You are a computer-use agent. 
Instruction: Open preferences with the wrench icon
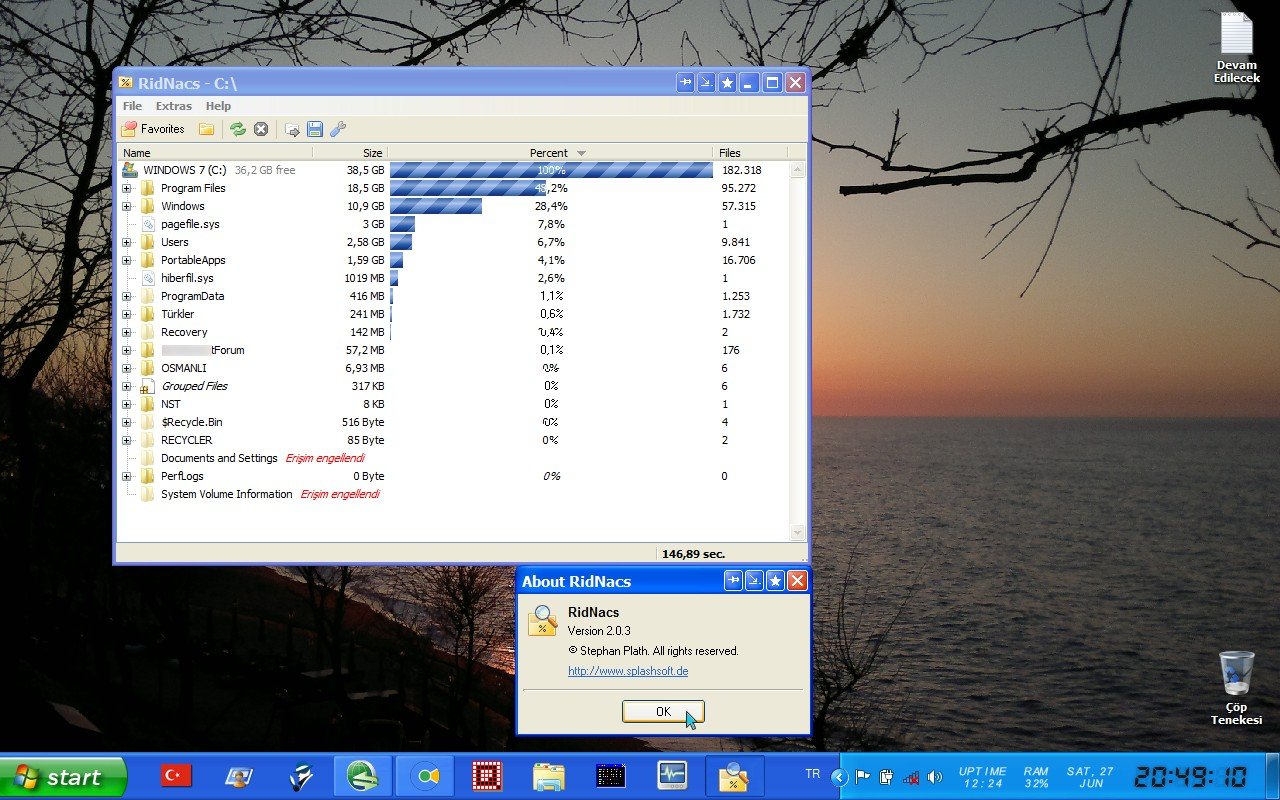[338, 129]
